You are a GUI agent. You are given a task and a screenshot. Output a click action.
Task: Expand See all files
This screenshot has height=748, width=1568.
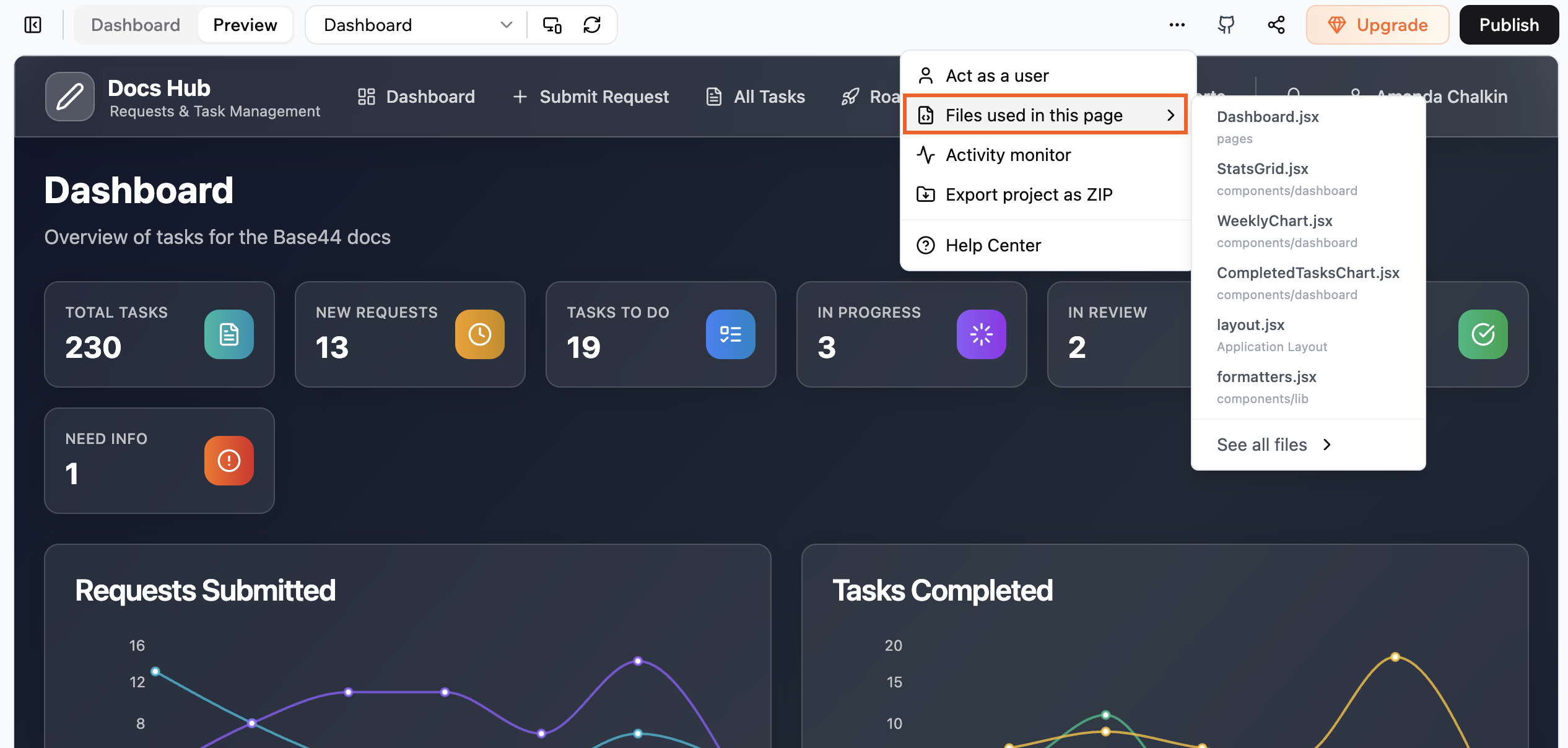[x=1273, y=445]
